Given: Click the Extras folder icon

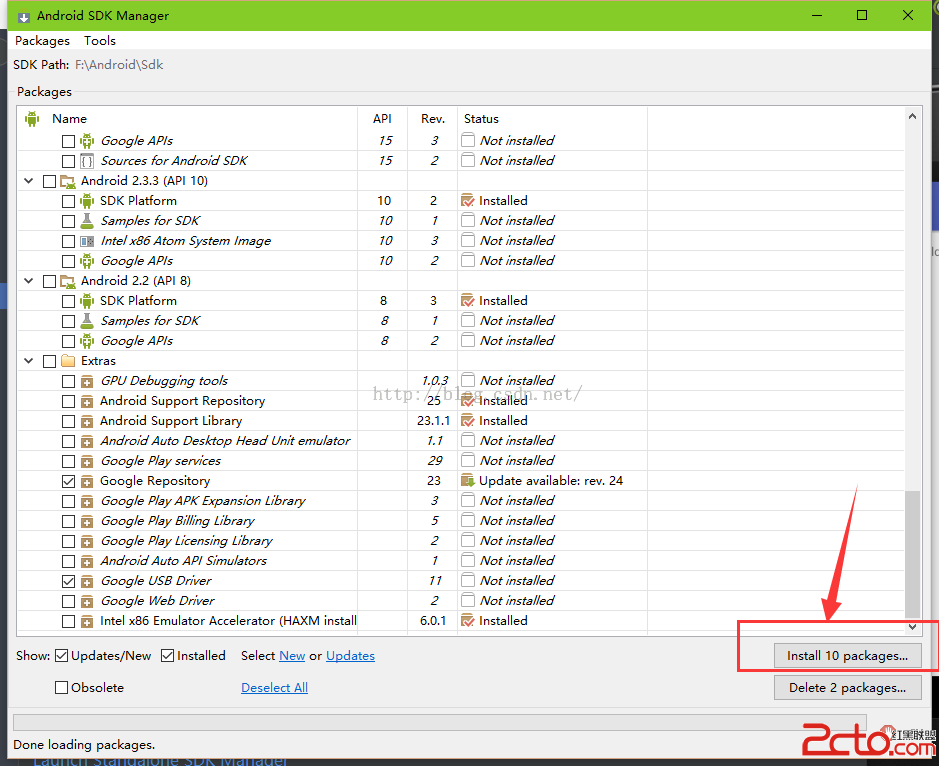Looking at the screenshot, I should tap(68, 361).
